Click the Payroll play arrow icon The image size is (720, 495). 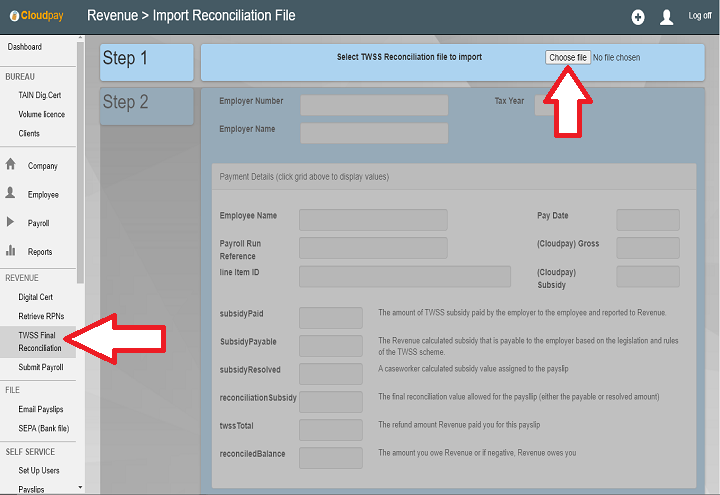[x=11, y=222]
